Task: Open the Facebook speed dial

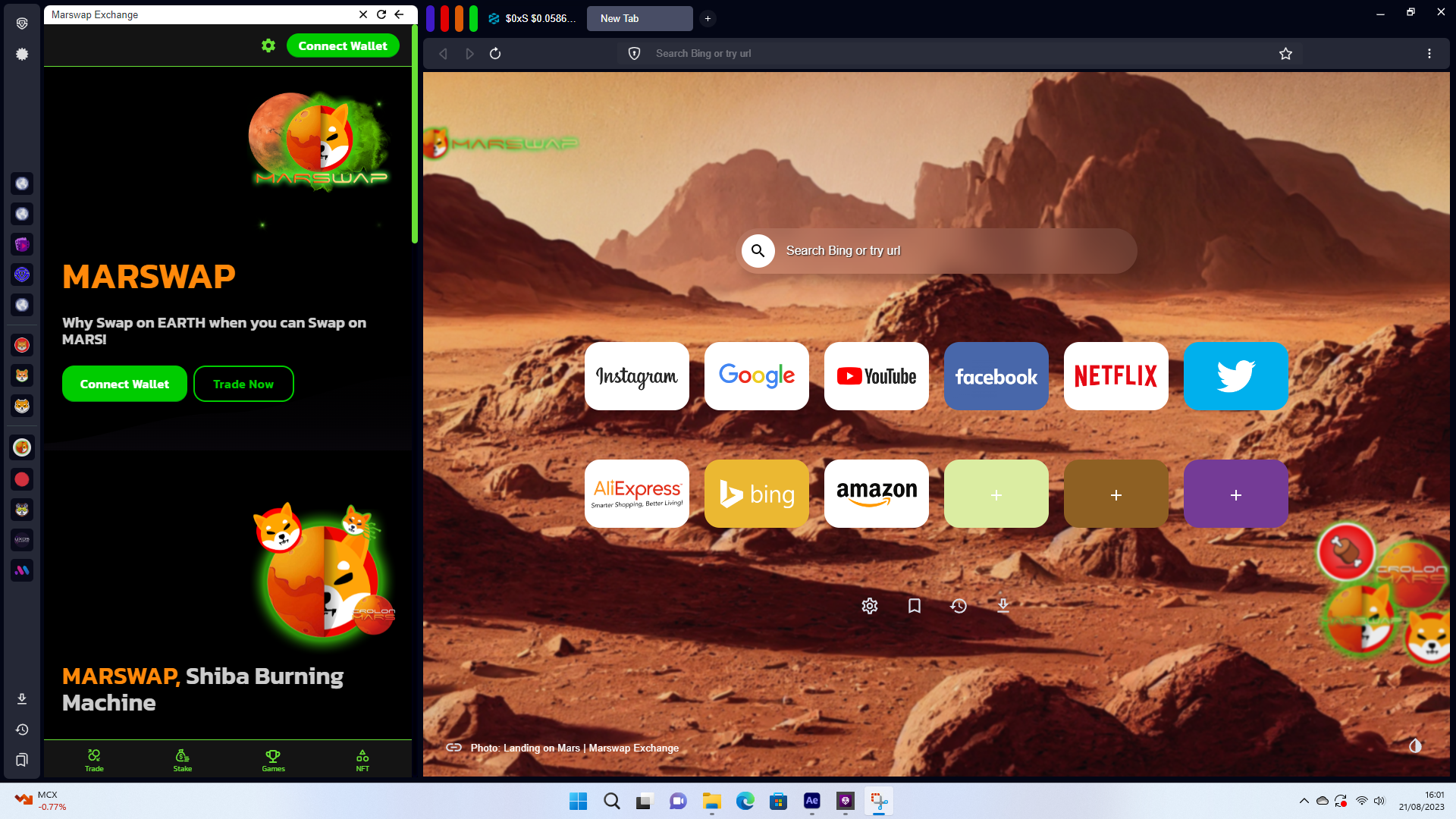Action: tap(996, 376)
